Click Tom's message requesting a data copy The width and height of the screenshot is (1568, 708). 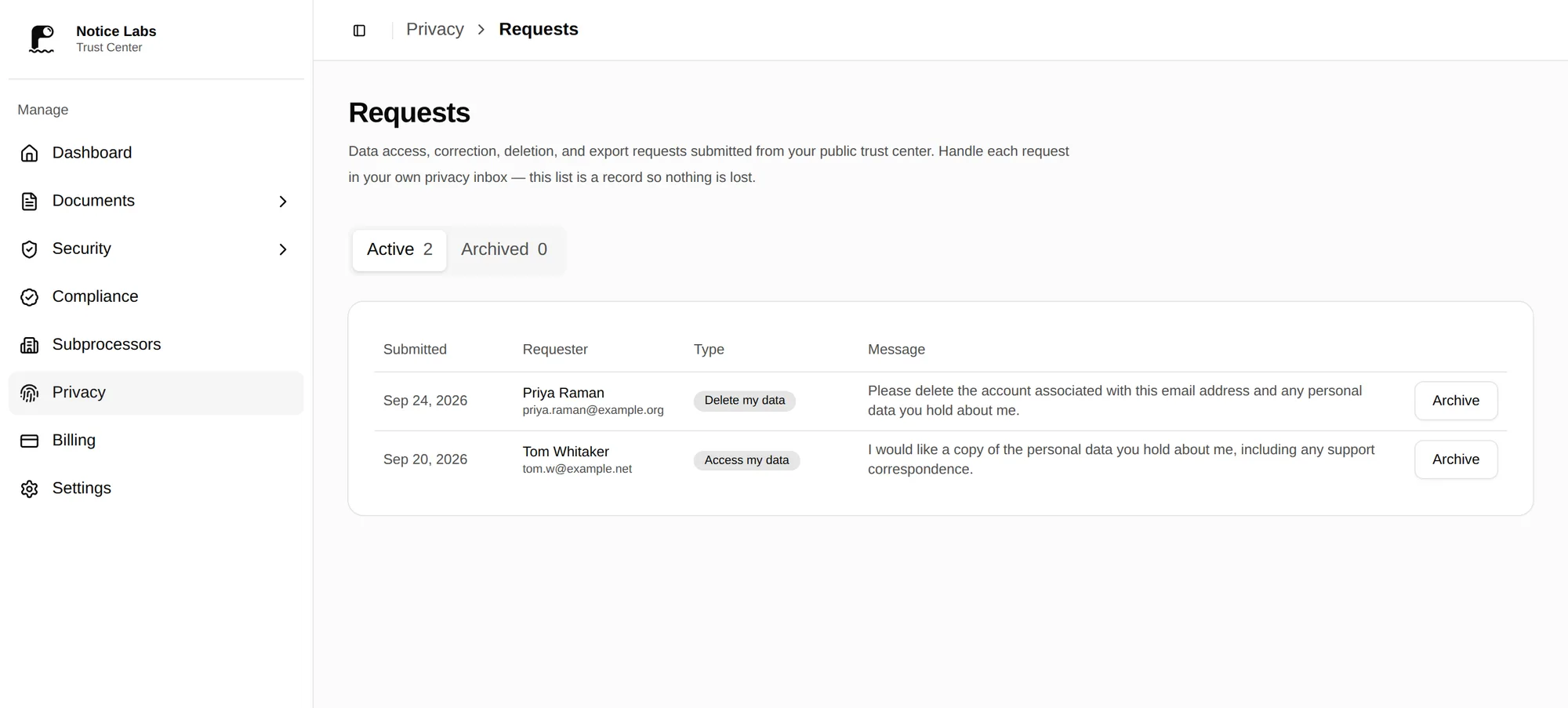point(1121,459)
